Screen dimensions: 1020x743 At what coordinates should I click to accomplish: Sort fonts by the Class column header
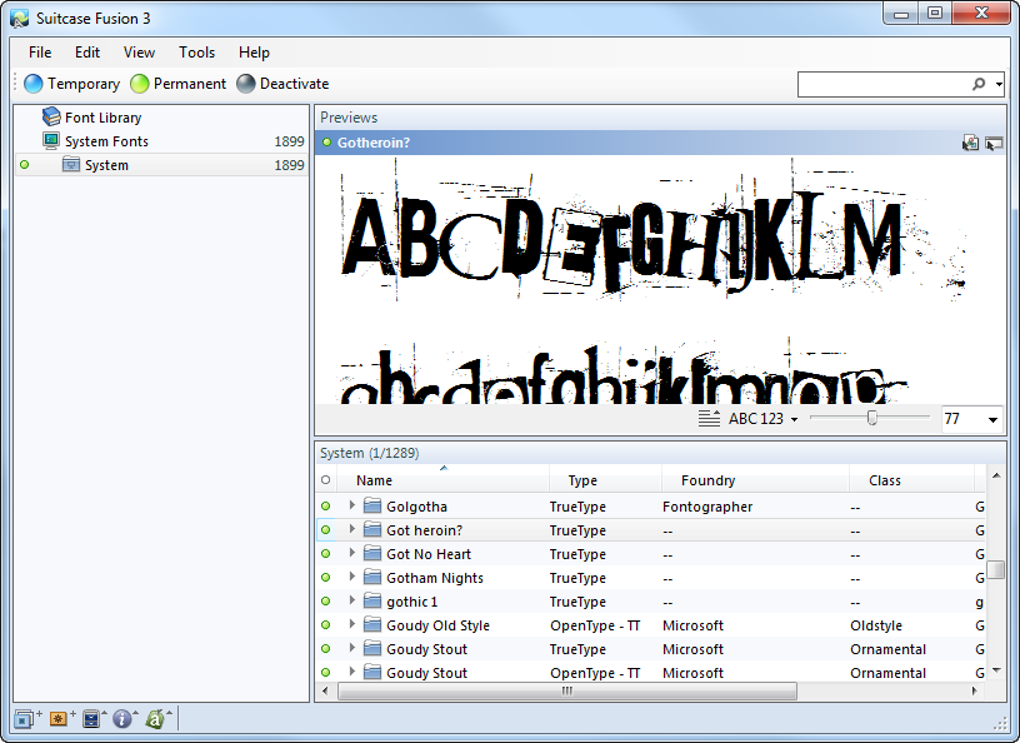(911, 480)
